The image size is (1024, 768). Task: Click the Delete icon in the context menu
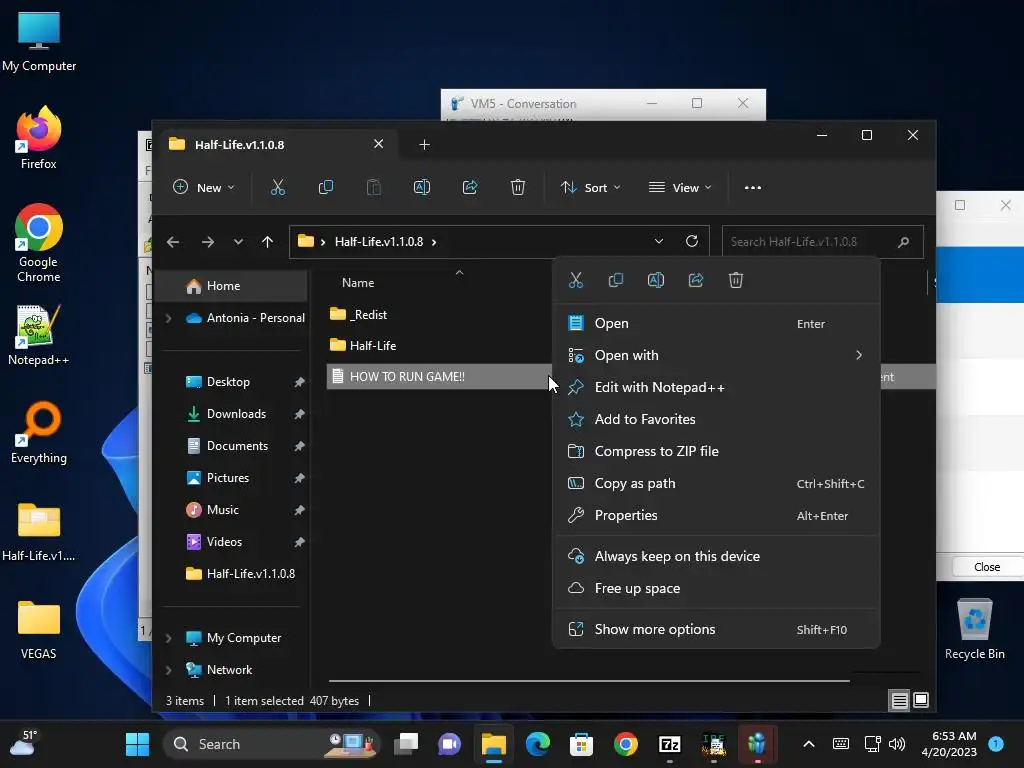(736, 280)
